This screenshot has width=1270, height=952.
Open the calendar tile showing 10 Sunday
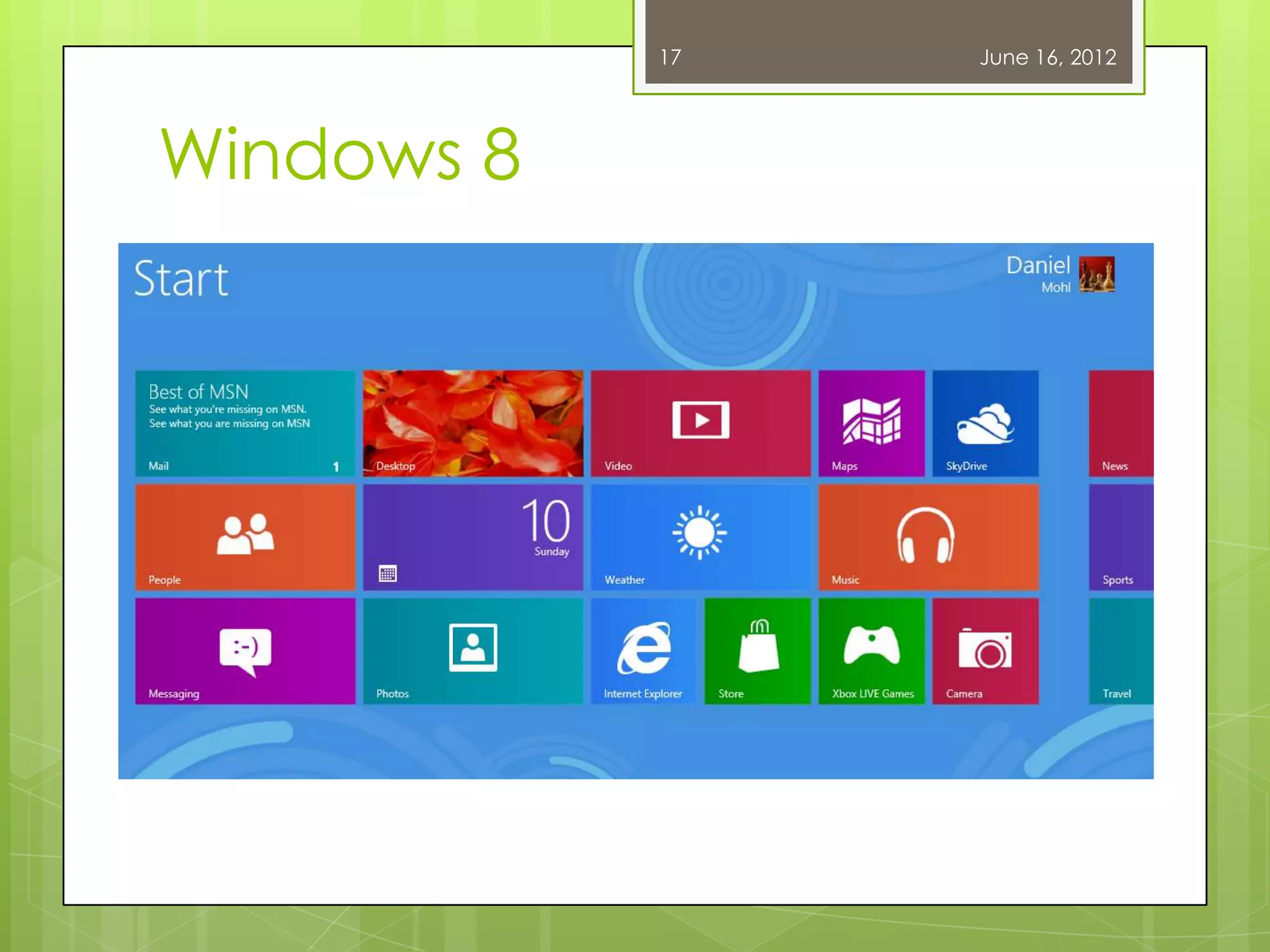pyautogui.click(x=473, y=537)
